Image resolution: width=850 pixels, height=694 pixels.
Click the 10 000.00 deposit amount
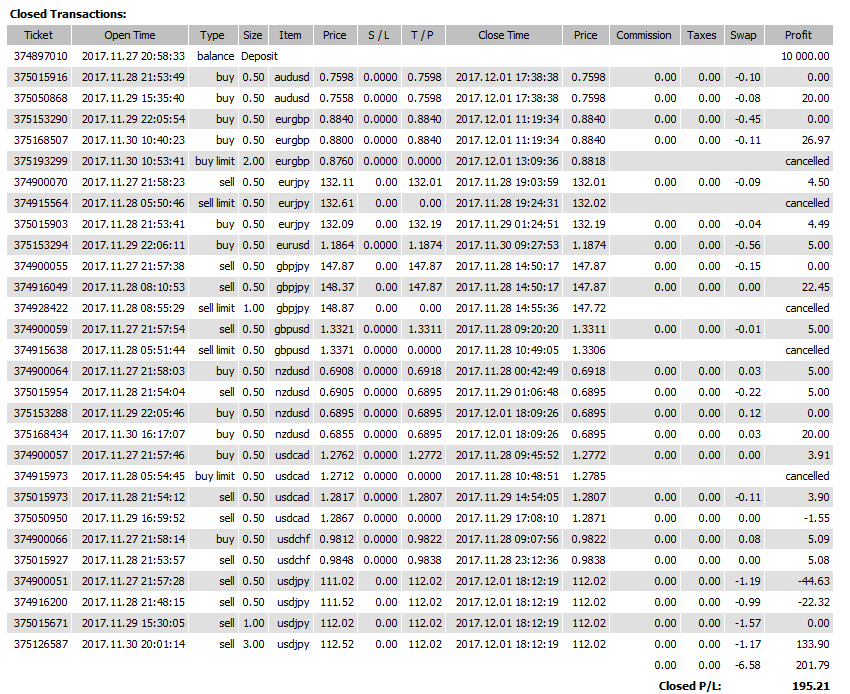(805, 56)
